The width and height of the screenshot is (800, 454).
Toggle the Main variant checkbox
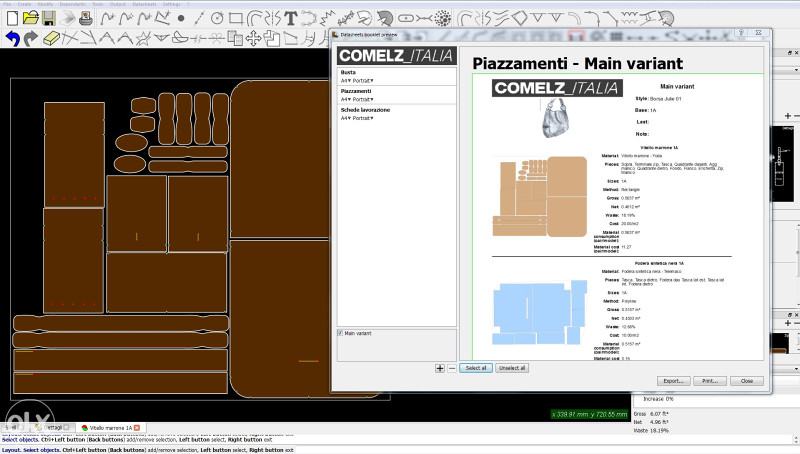[341, 333]
